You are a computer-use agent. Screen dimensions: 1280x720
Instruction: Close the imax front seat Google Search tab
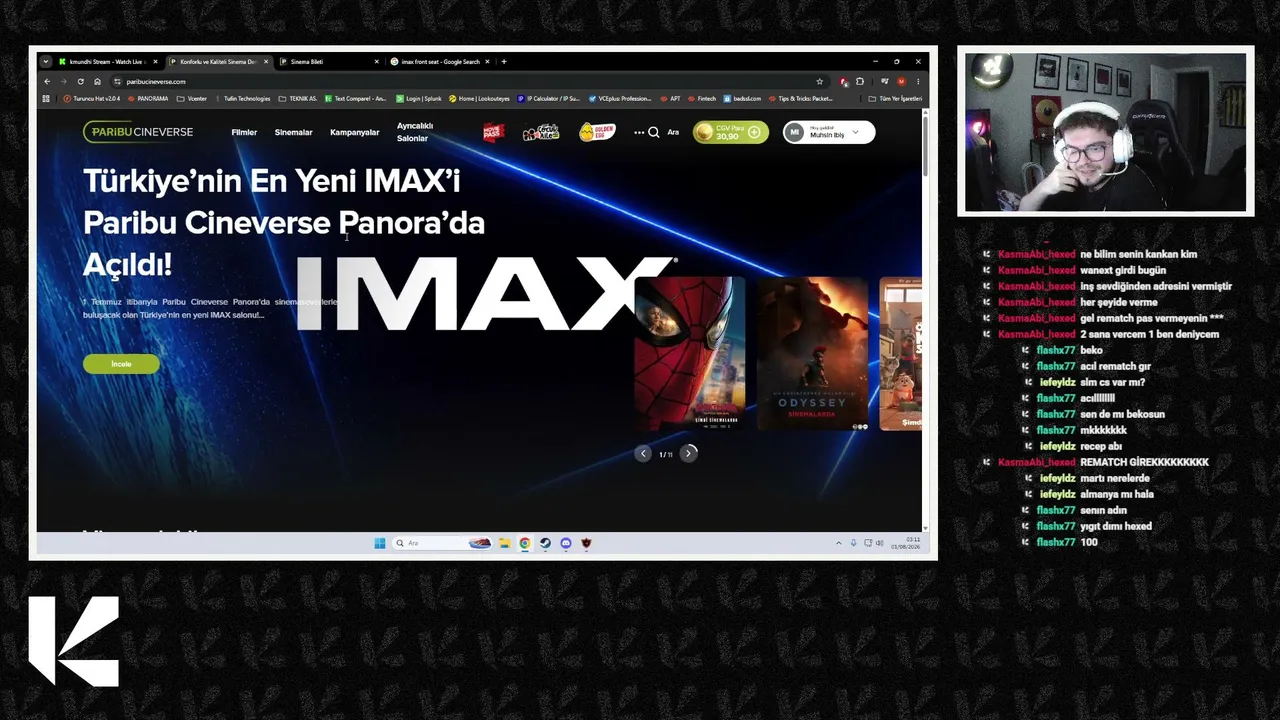[487, 62]
